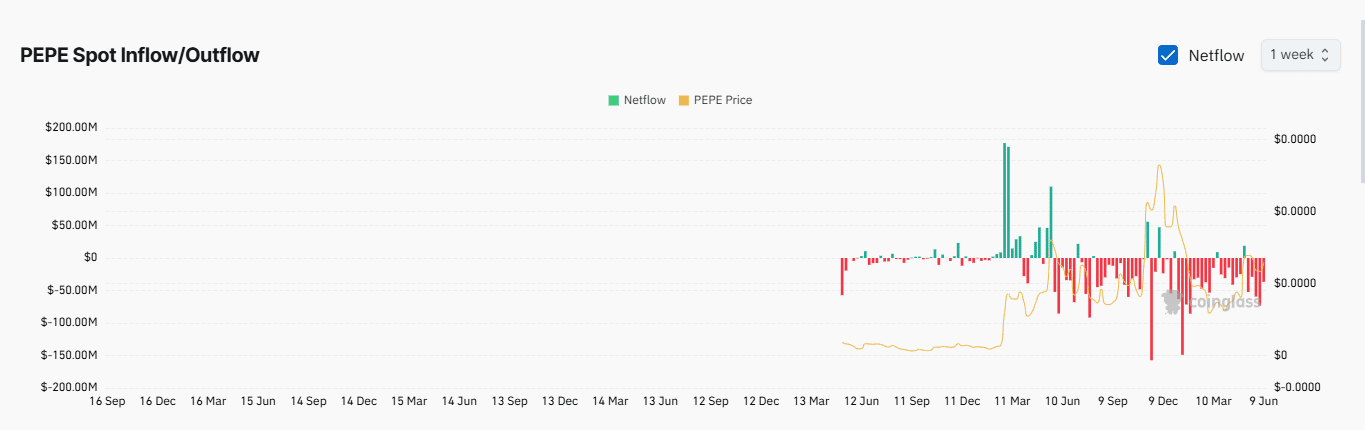
Task: Click the yellow PEPE Price legend swatch
Action: [684, 100]
